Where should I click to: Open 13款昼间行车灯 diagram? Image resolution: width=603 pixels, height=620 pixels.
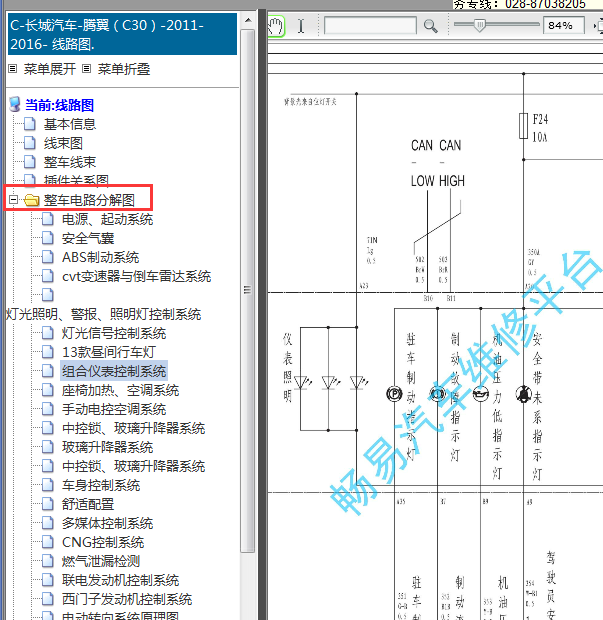click(109, 352)
